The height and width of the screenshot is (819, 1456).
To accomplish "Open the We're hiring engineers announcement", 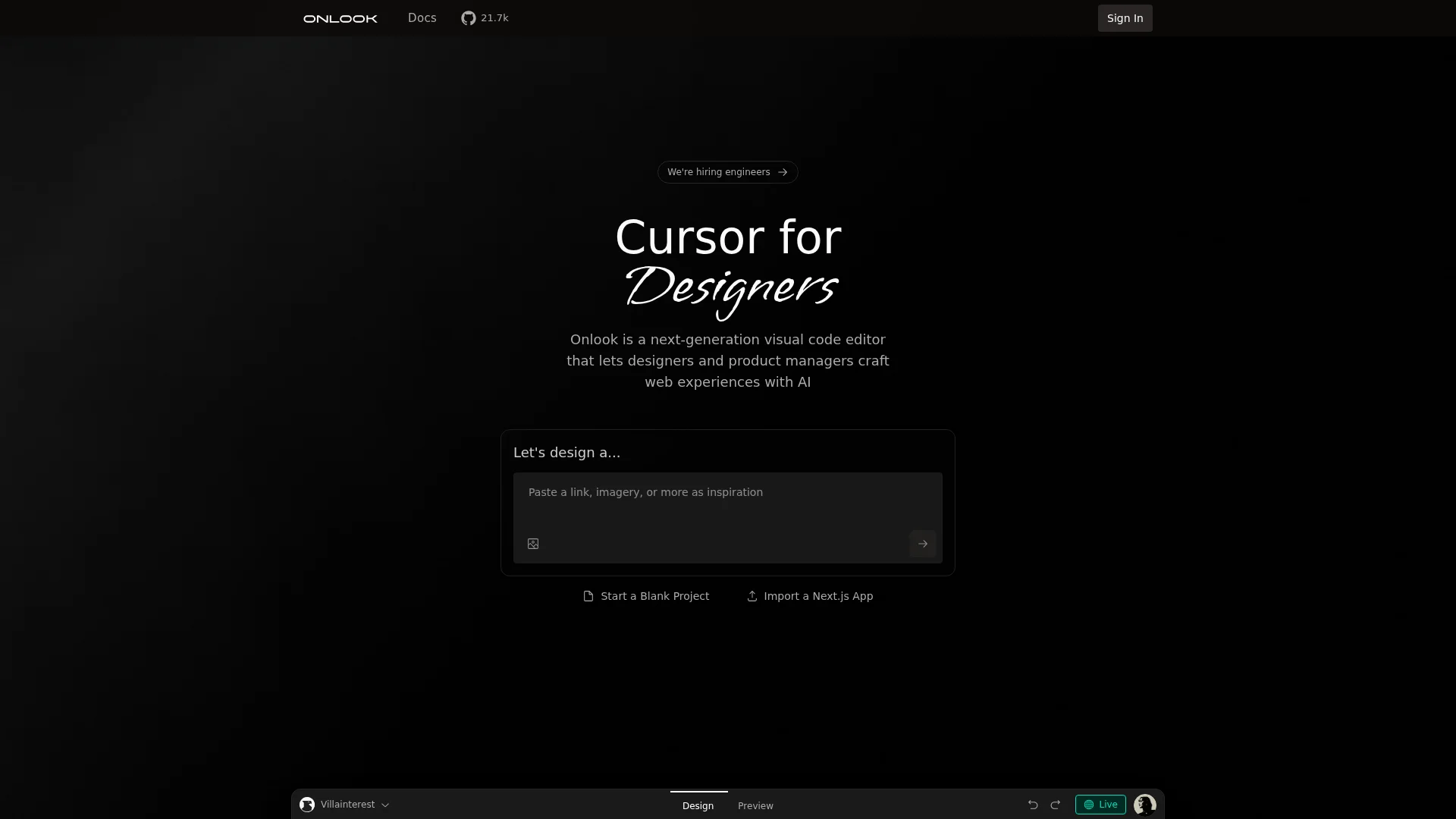I will pyautogui.click(x=718, y=172).
